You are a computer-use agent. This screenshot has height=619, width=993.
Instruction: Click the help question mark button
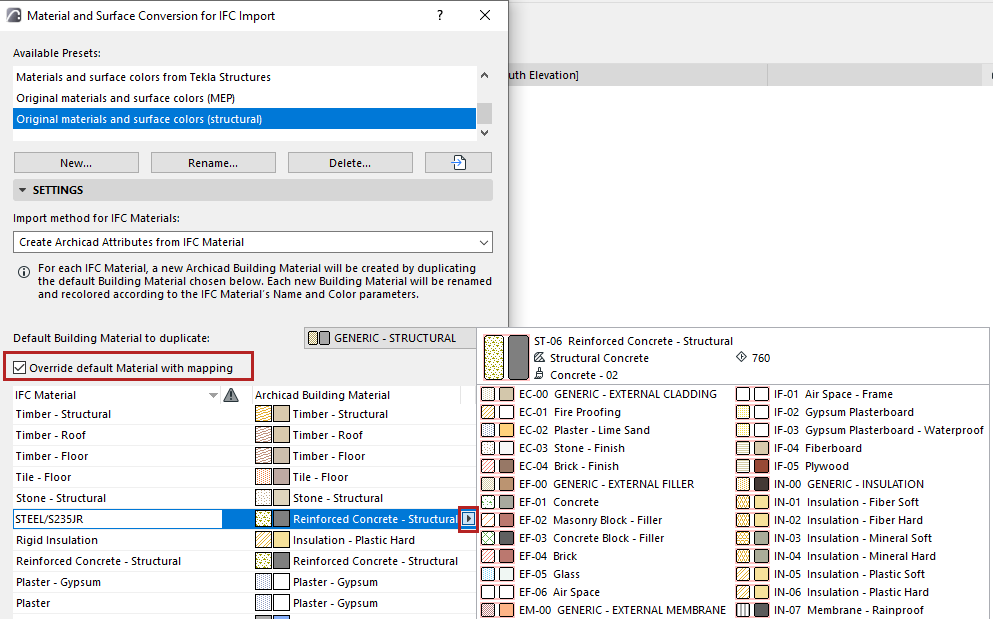coord(440,15)
